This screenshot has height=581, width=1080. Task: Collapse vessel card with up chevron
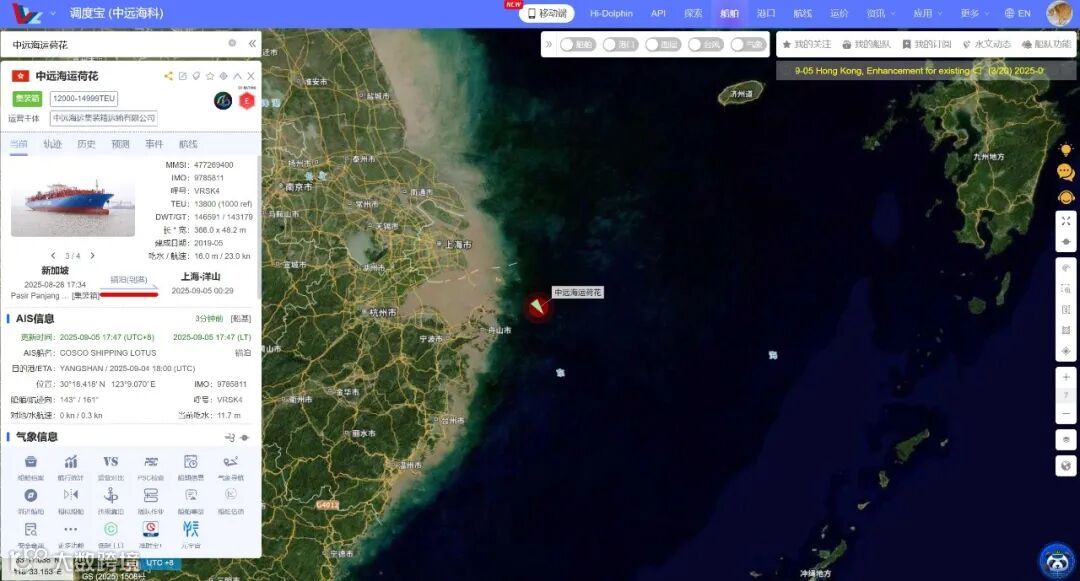[x=237, y=76]
